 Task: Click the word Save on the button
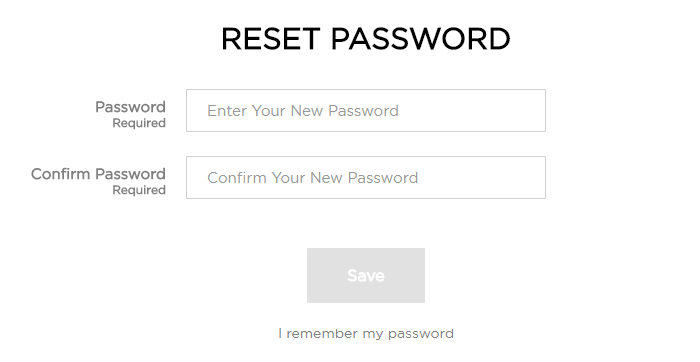tap(366, 276)
